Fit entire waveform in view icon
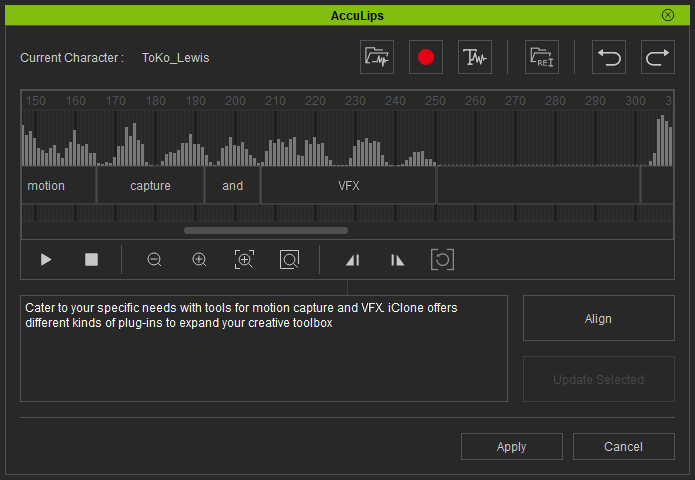The height and width of the screenshot is (480, 695). [x=289, y=260]
